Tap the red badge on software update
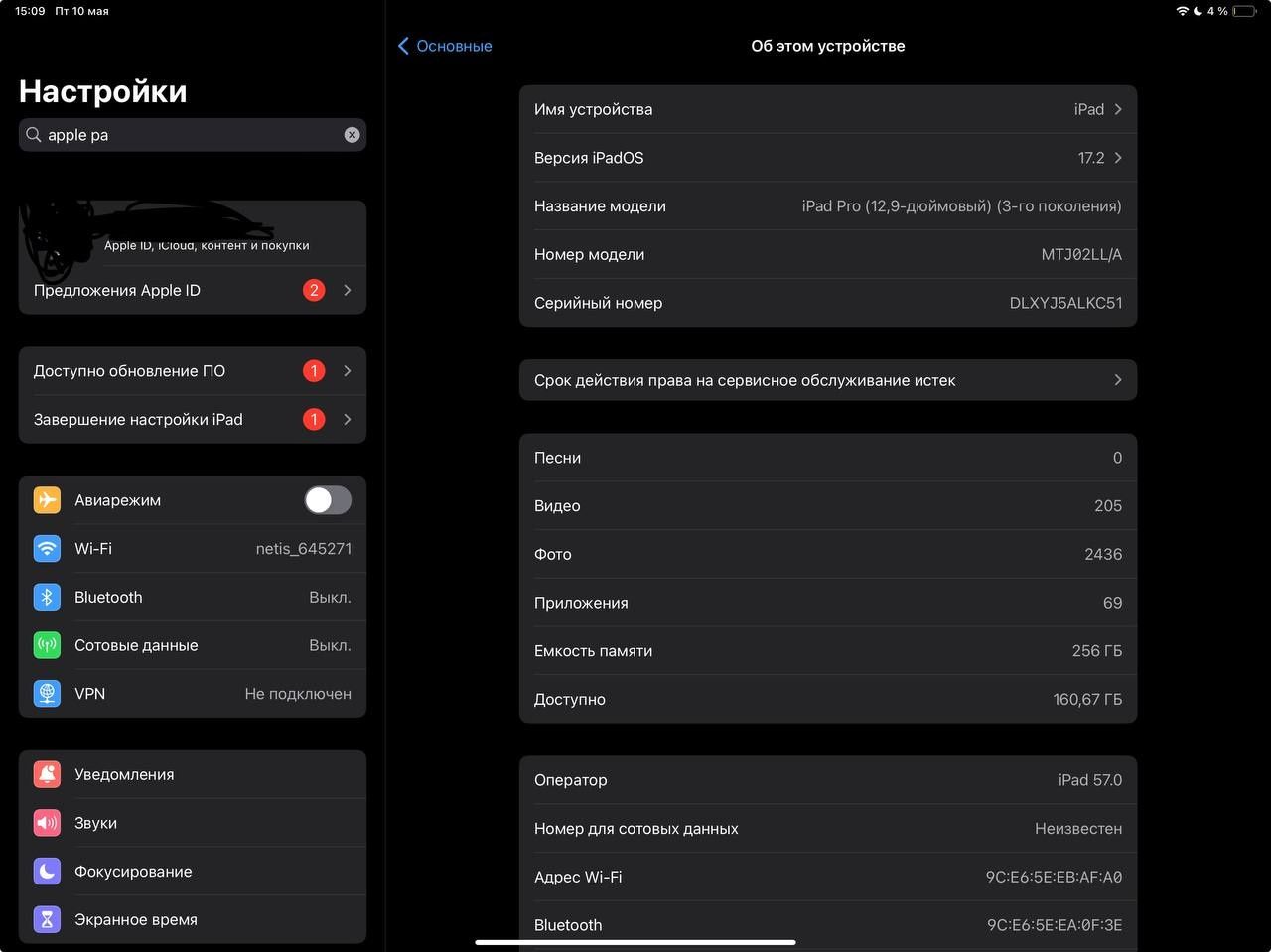1271x952 pixels. [x=314, y=371]
